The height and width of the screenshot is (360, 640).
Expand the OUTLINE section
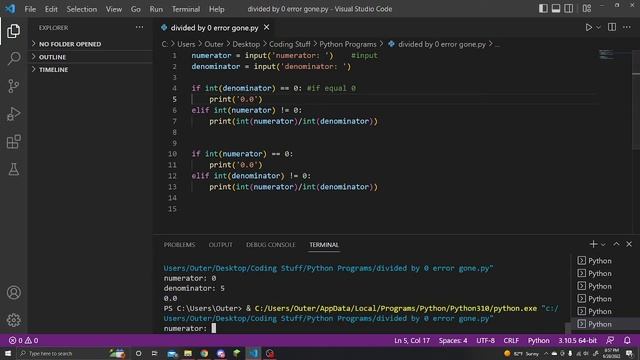(91, 57)
